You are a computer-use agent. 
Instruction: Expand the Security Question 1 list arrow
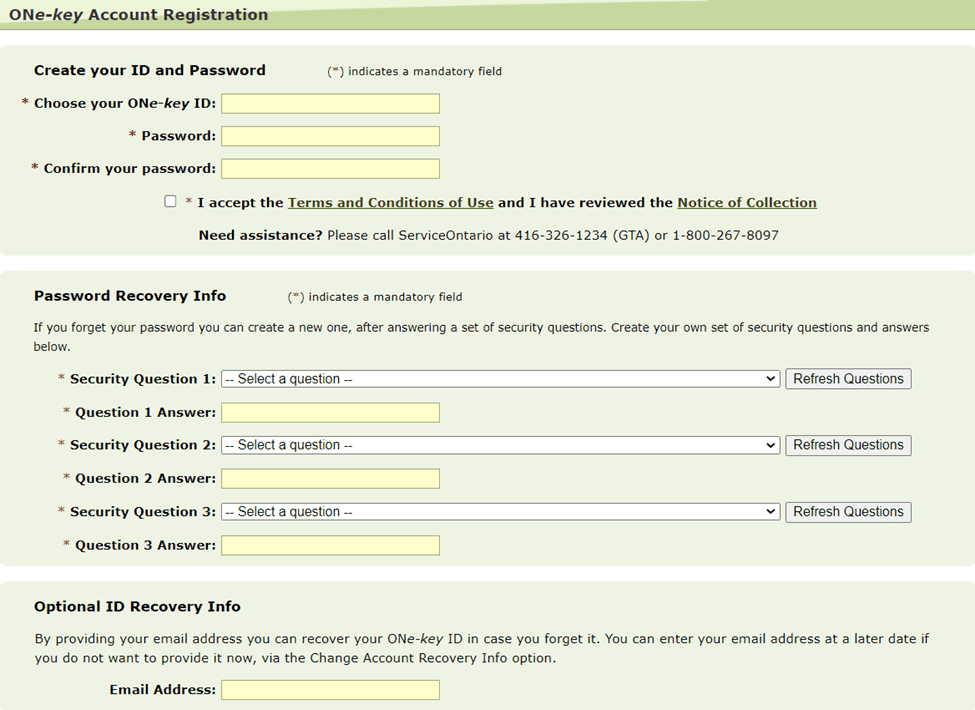[771, 378]
